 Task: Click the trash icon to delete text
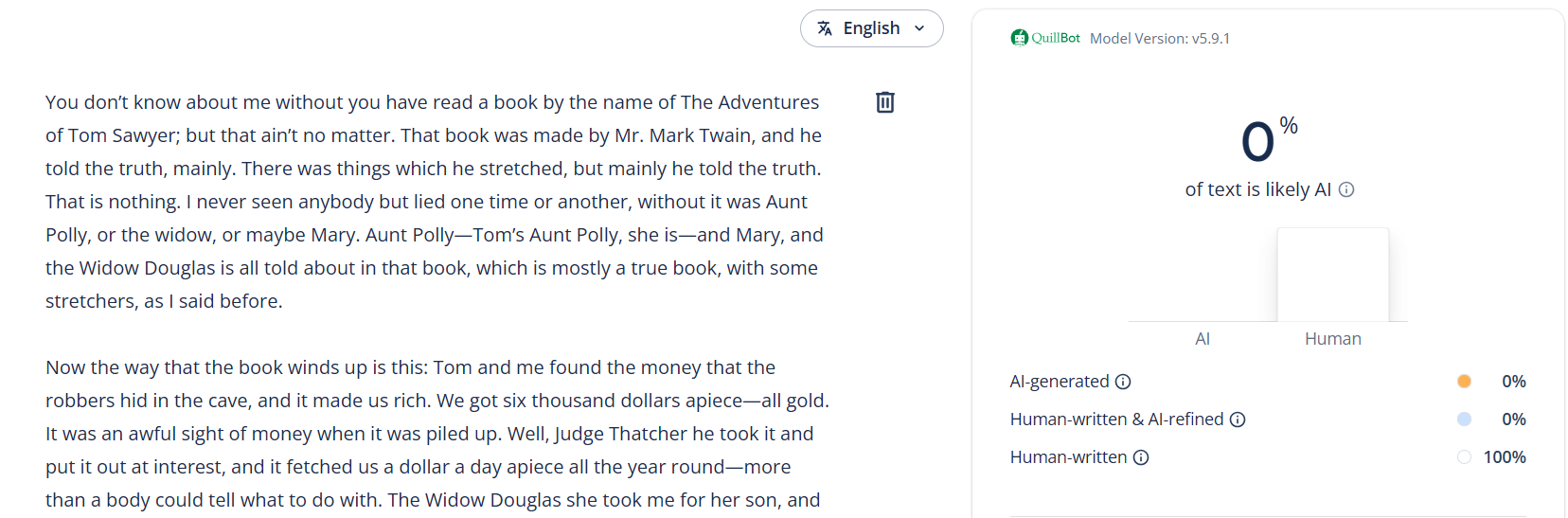(x=885, y=102)
